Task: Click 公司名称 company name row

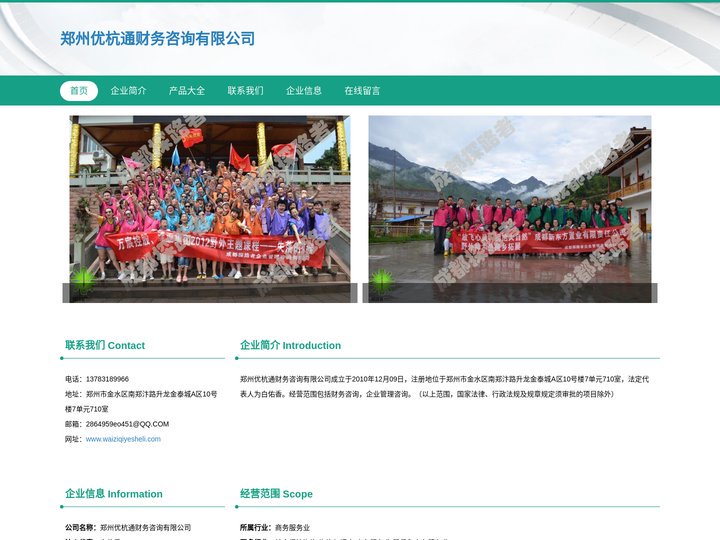Action: coord(128,528)
